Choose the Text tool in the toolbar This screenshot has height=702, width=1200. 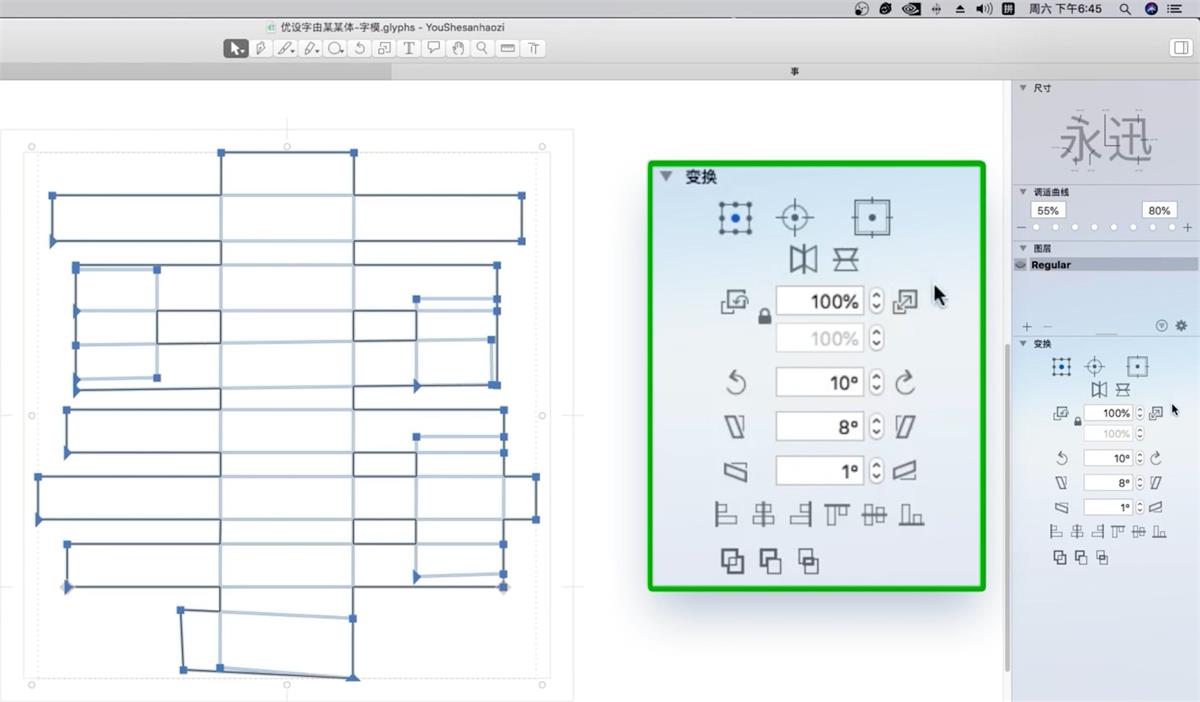coord(409,48)
